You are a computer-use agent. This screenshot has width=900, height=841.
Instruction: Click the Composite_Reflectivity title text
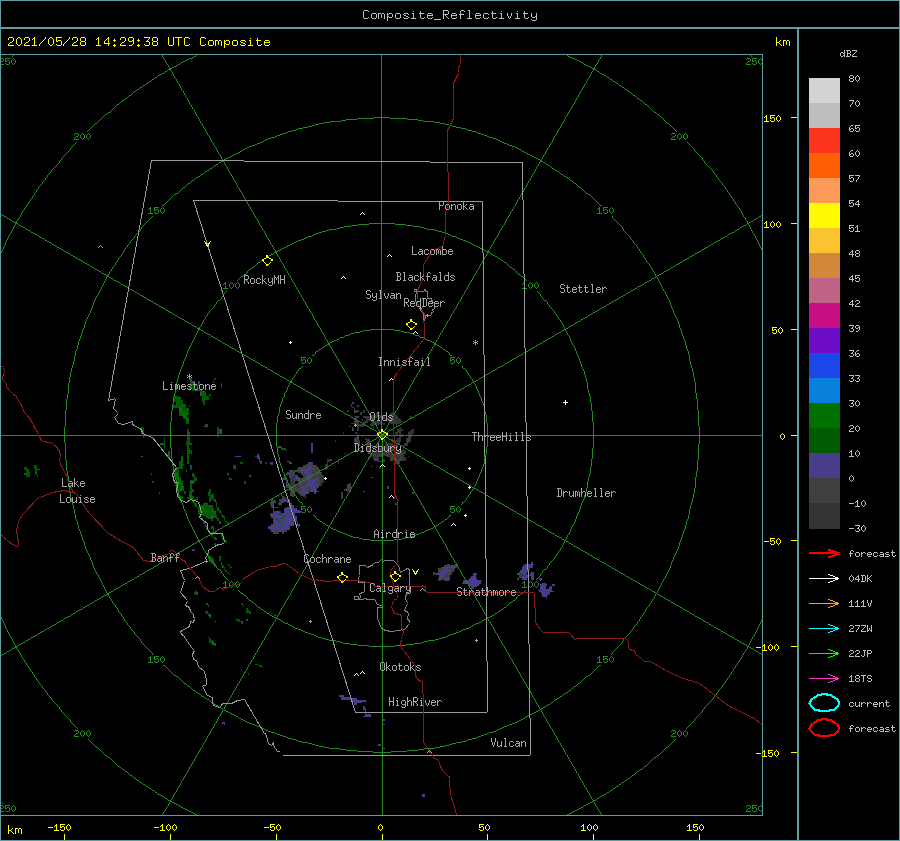(450, 15)
